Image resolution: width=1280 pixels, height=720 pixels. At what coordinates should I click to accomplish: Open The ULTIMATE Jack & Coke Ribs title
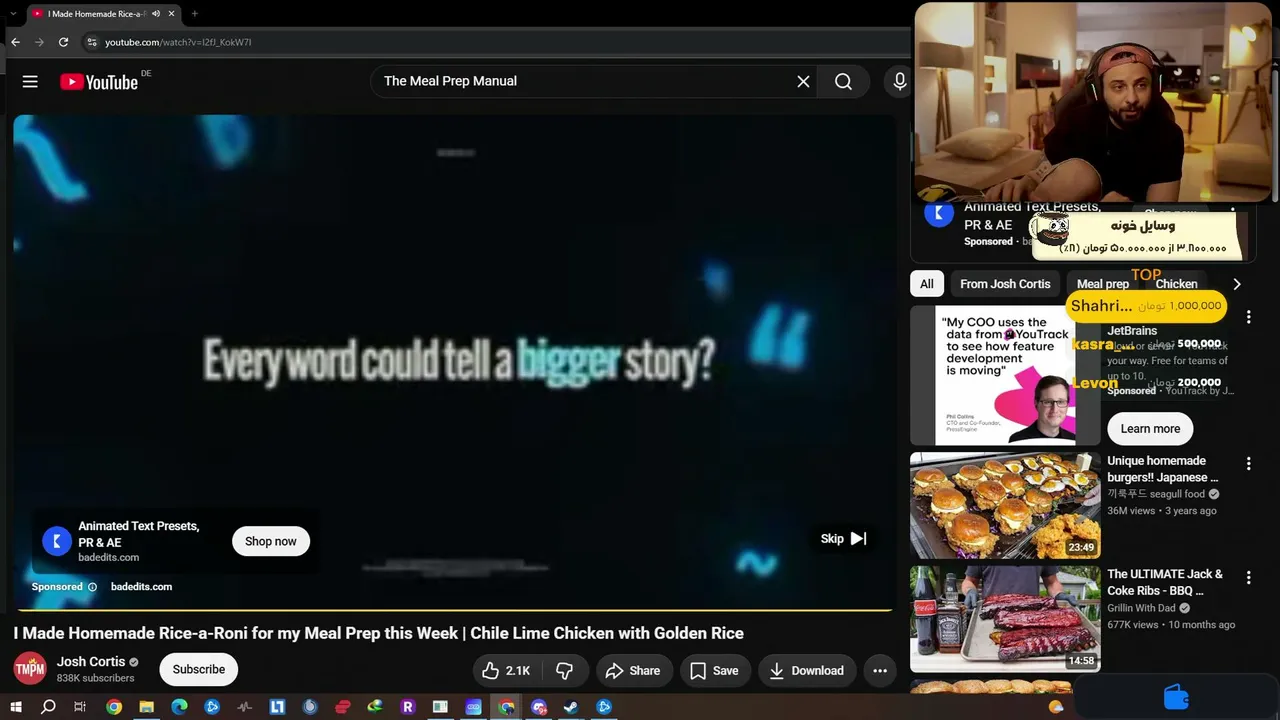point(1165,582)
